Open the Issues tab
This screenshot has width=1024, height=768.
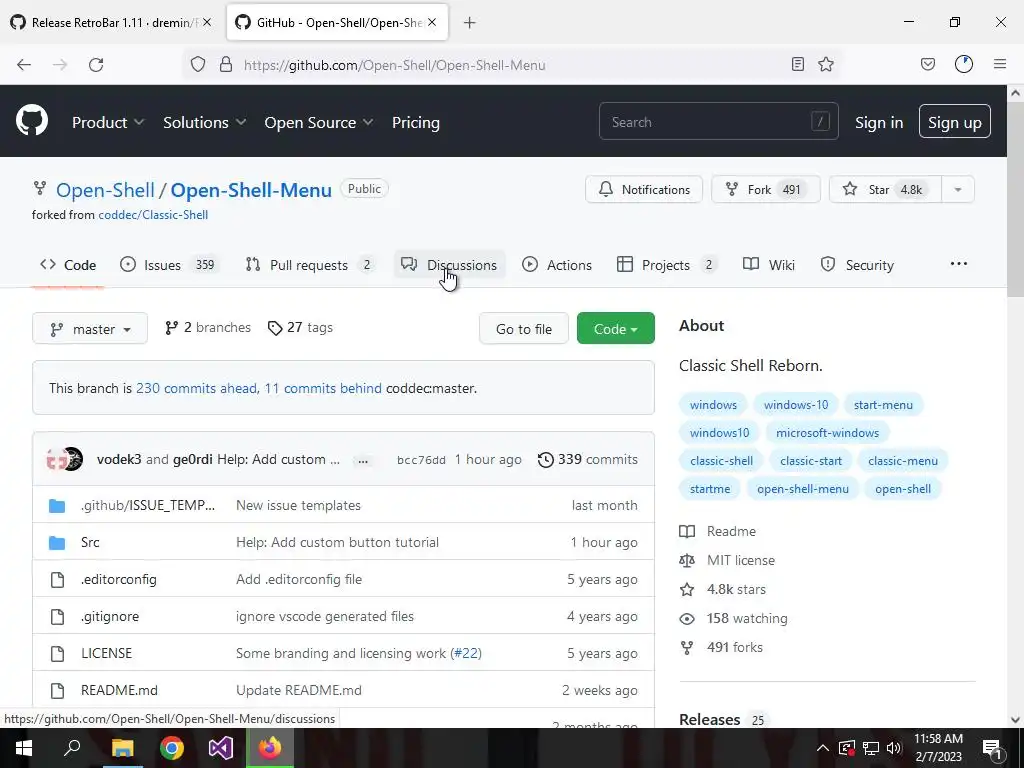pos(170,264)
